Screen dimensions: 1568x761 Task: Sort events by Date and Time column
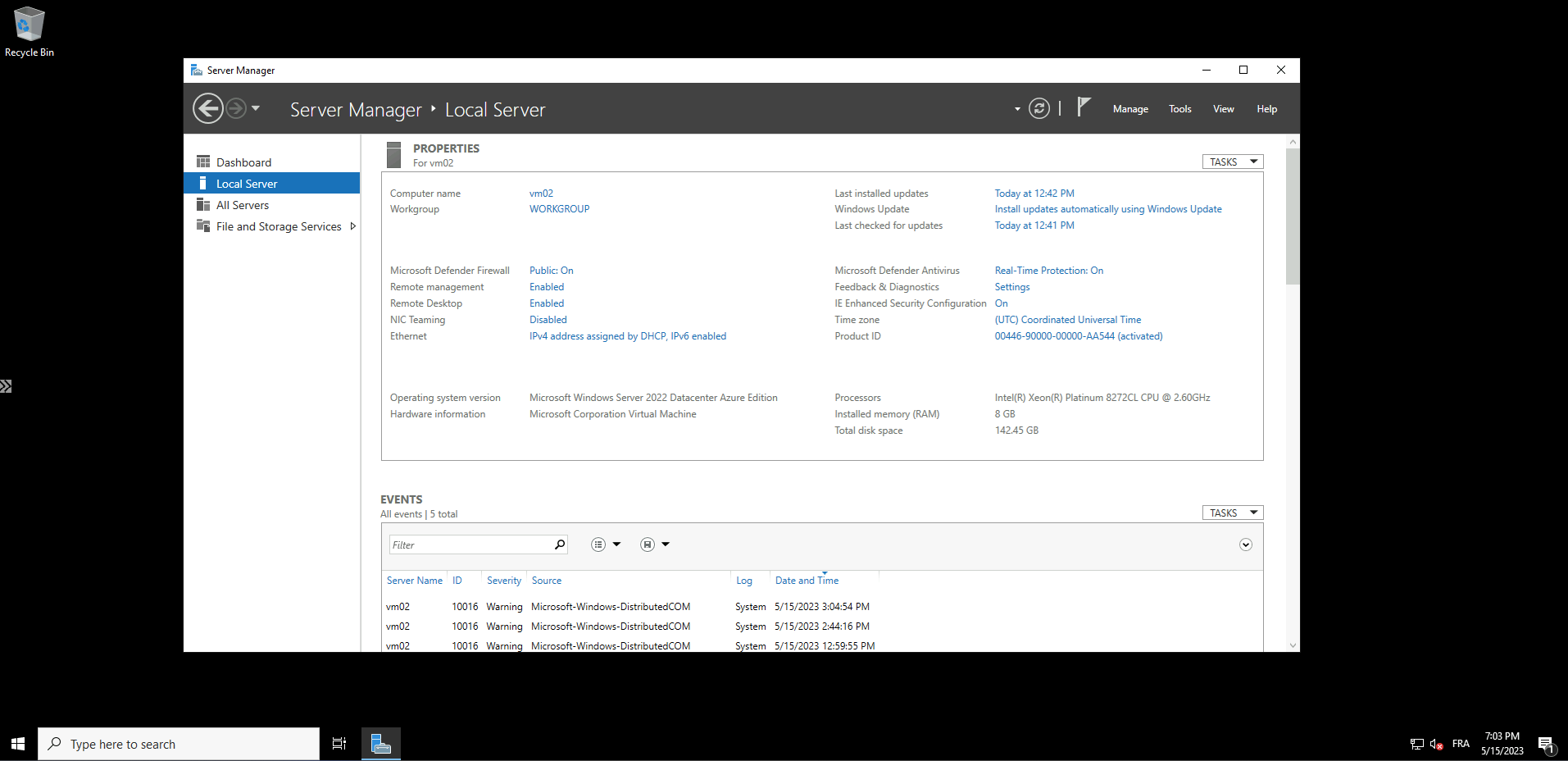tap(807, 581)
